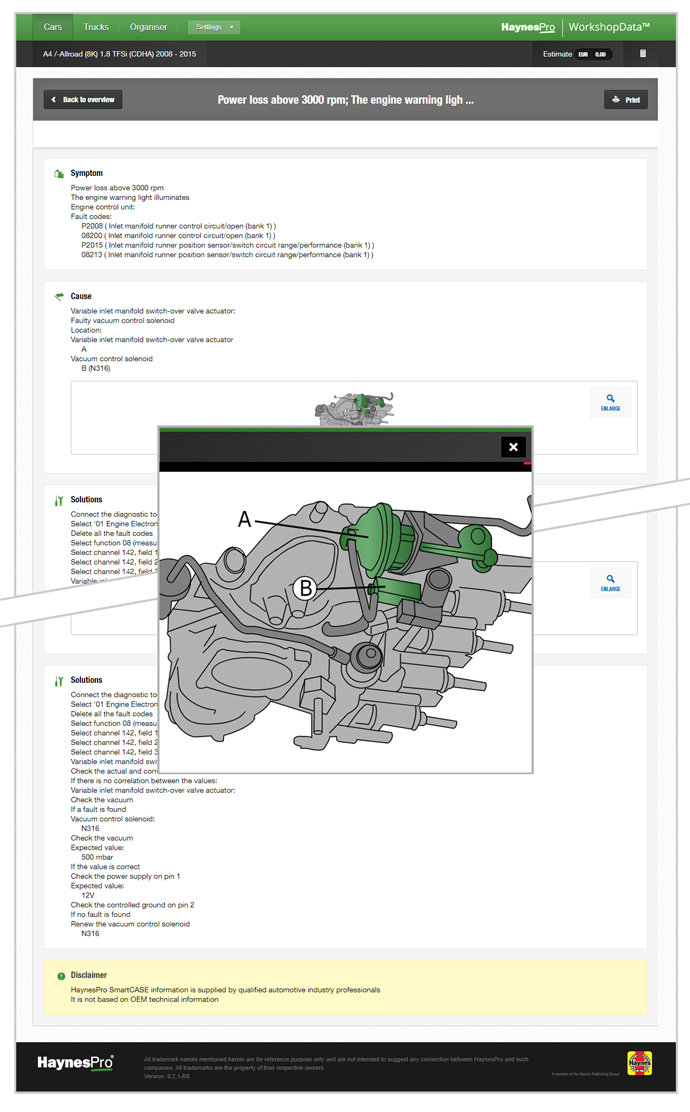Close the enlarged engine diagram popup
Screen dimensions: 690x1112
click(513, 447)
